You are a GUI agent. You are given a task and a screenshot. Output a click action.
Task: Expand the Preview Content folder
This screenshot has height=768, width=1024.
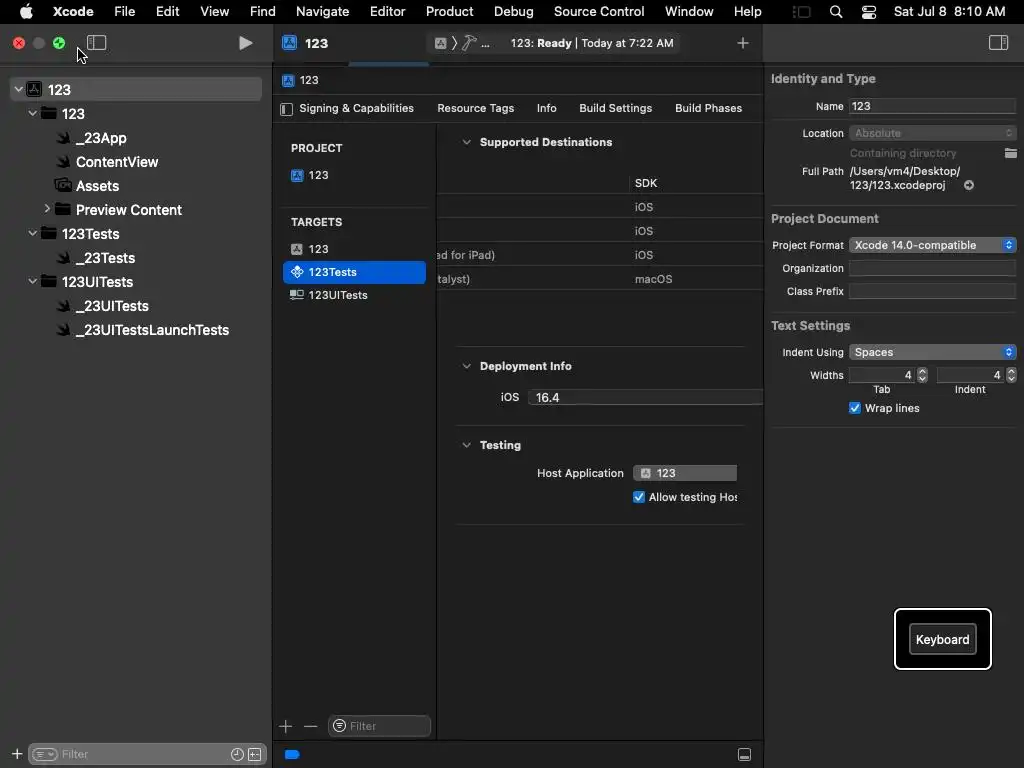46,209
